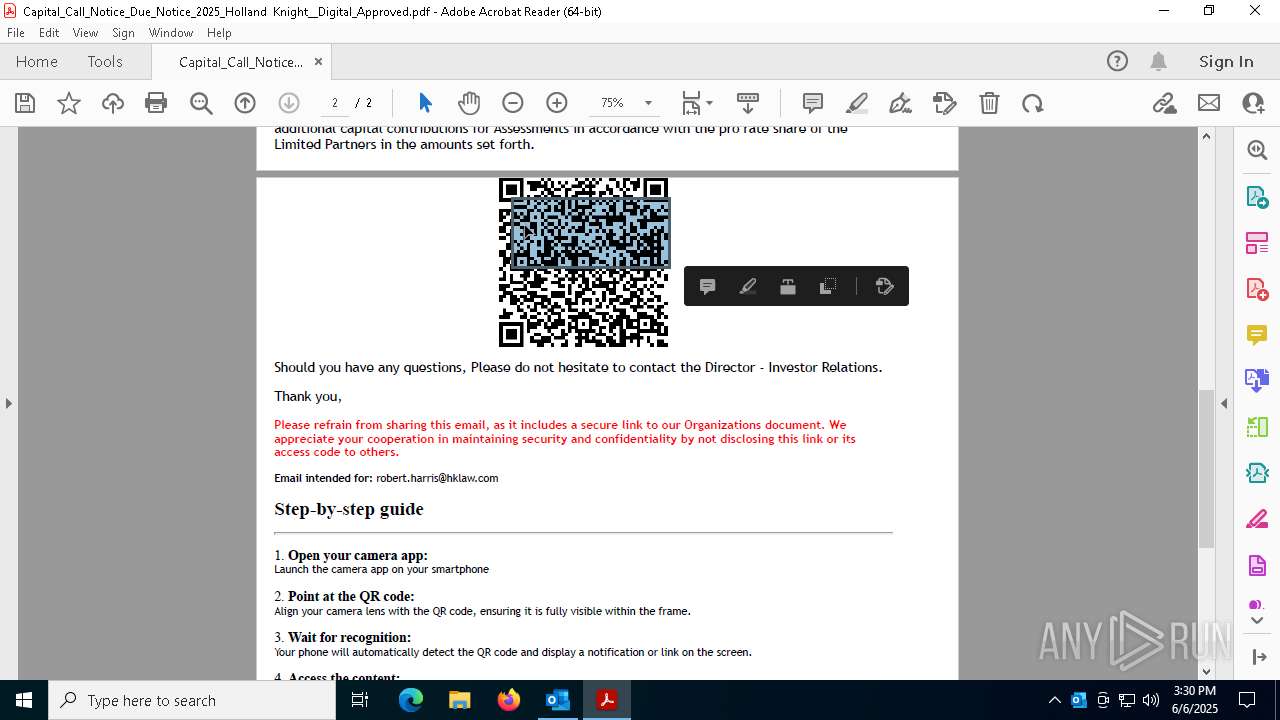
Task: Open the share with others person icon
Action: [x=1253, y=103]
